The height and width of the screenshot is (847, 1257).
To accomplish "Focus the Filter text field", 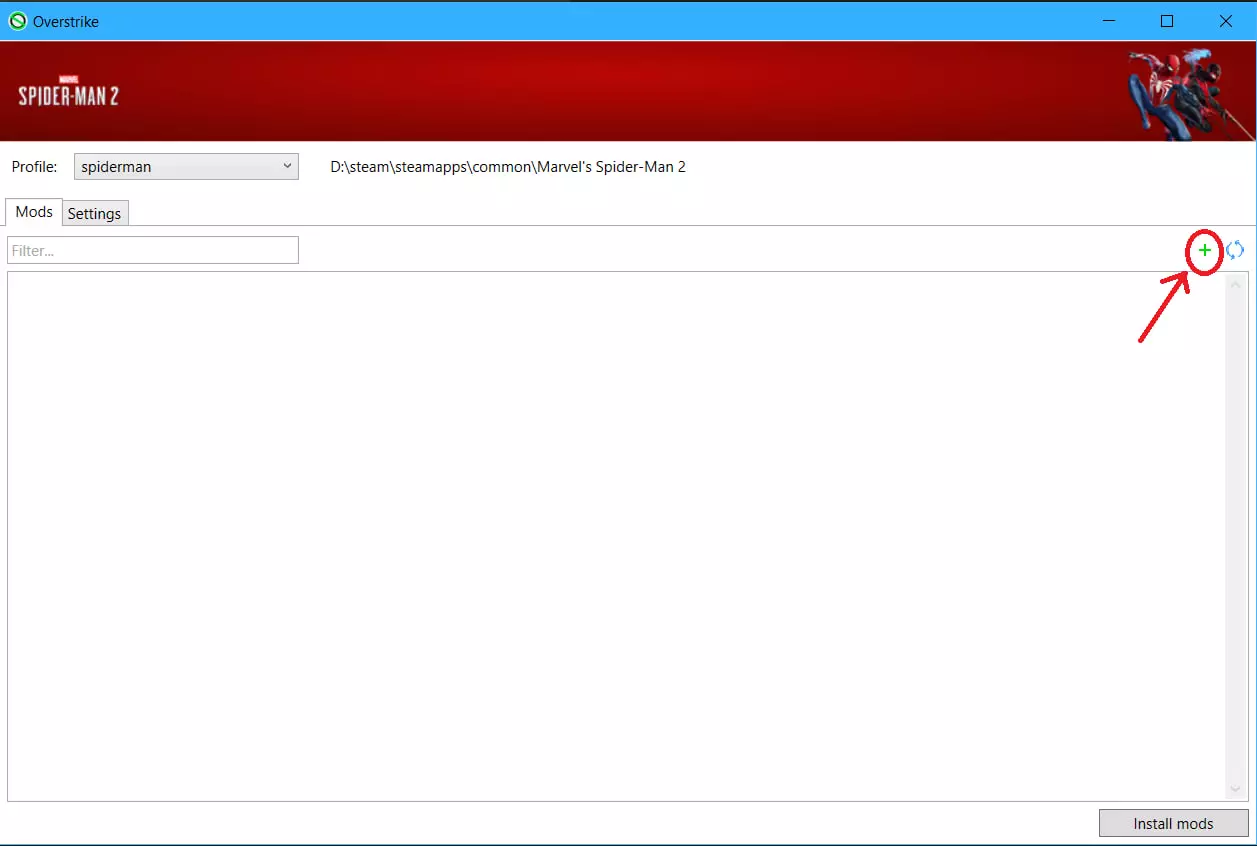I will coord(153,250).
